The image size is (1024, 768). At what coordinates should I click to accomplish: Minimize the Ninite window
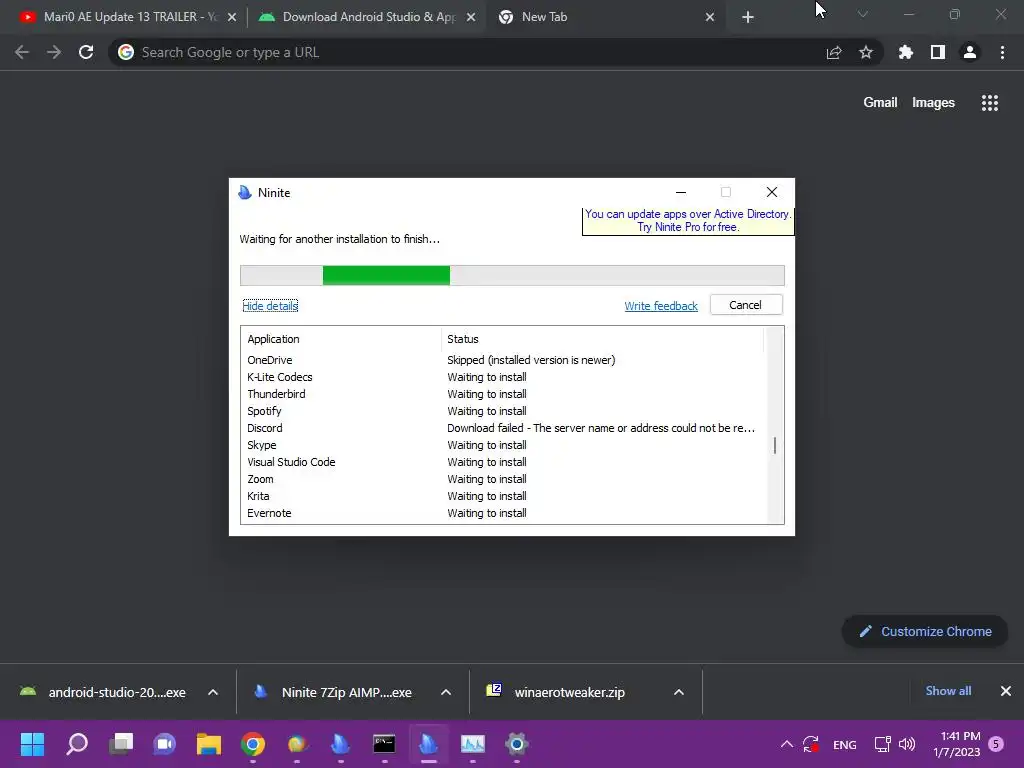[x=681, y=192]
